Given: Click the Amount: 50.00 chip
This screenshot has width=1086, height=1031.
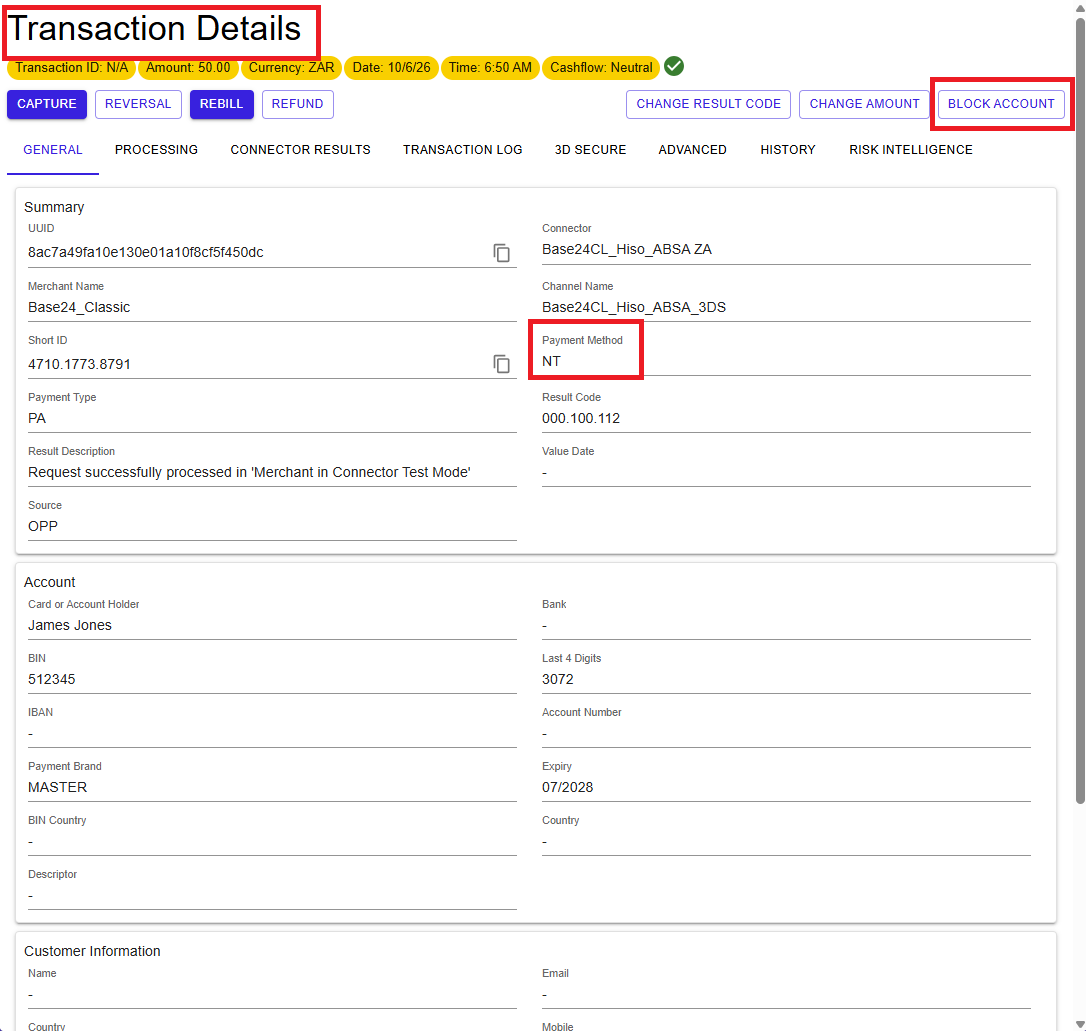Looking at the screenshot, I should [x=188, y=68].
